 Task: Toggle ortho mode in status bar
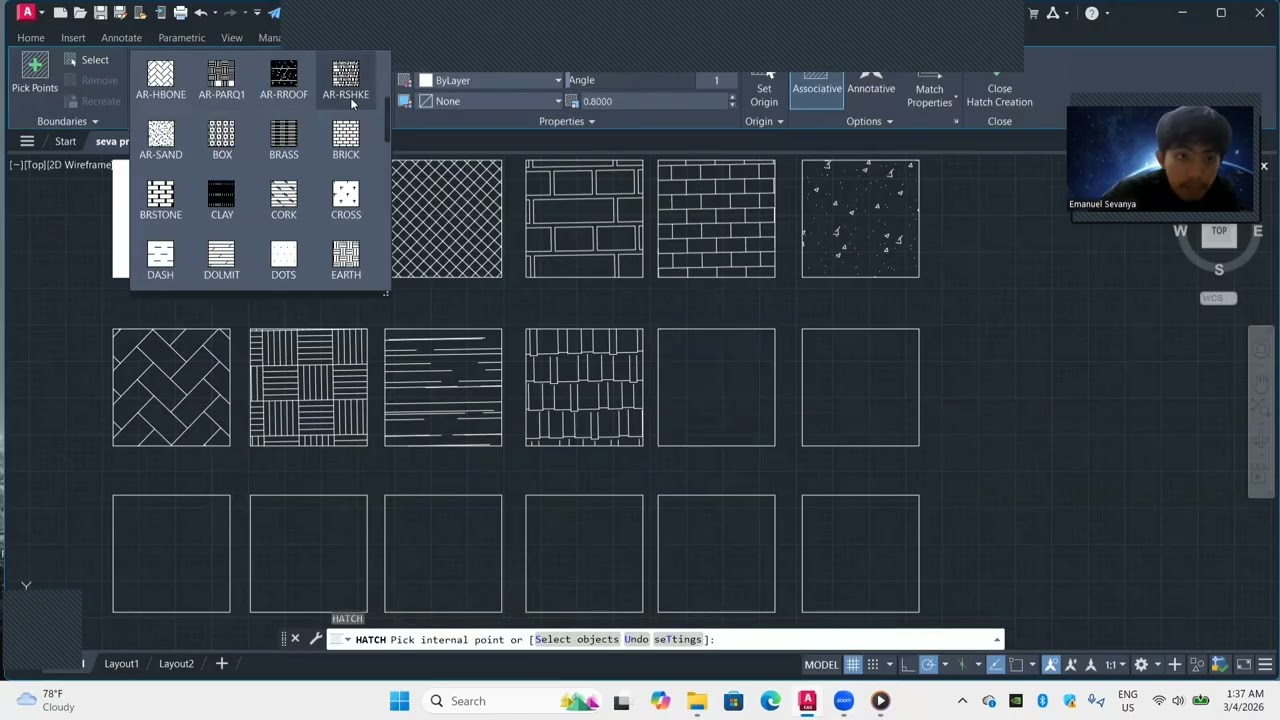pyautogui.click(x=907, y=664)
